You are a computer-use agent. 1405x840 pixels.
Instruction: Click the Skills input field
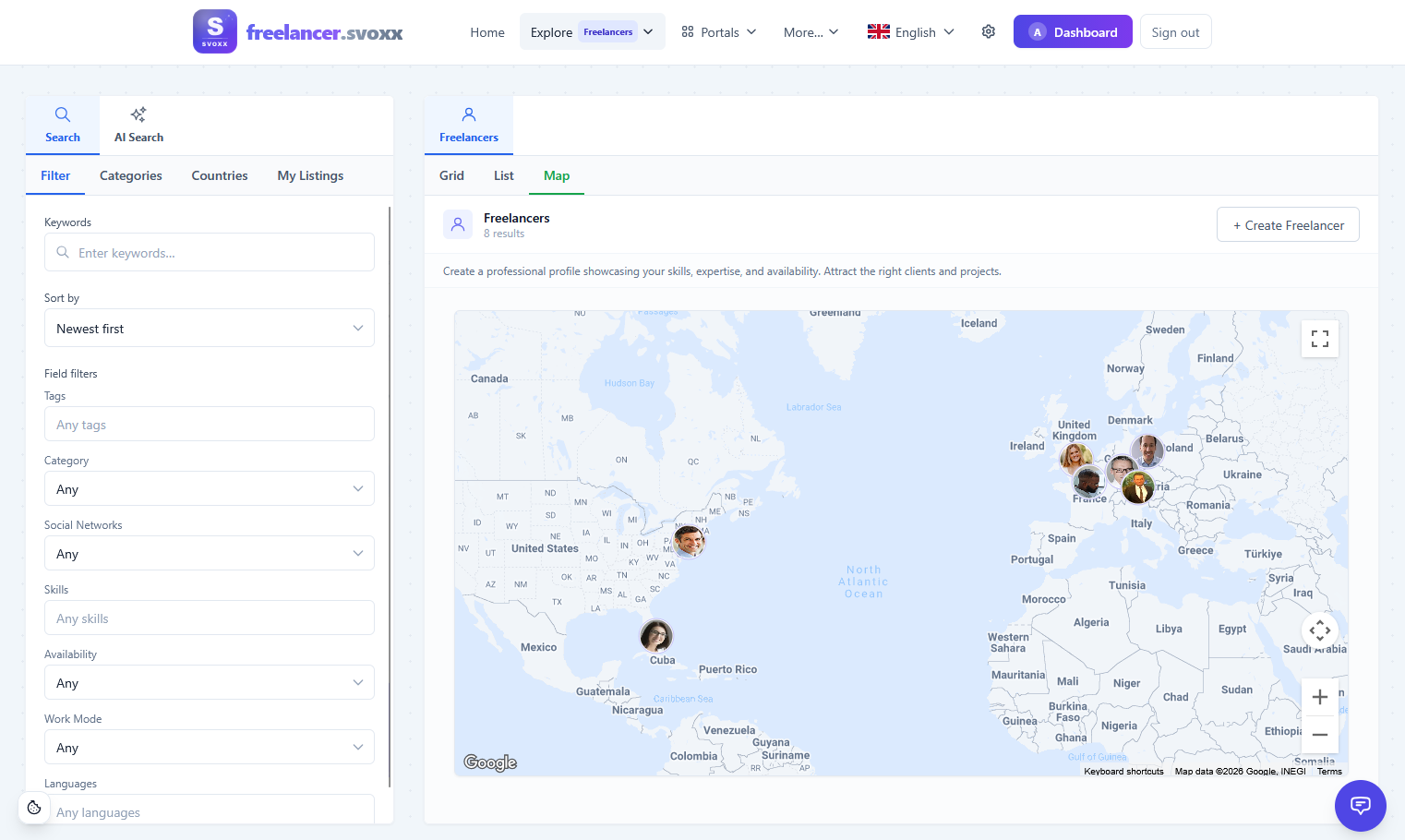pyautogui.click(x=210, y=618)
